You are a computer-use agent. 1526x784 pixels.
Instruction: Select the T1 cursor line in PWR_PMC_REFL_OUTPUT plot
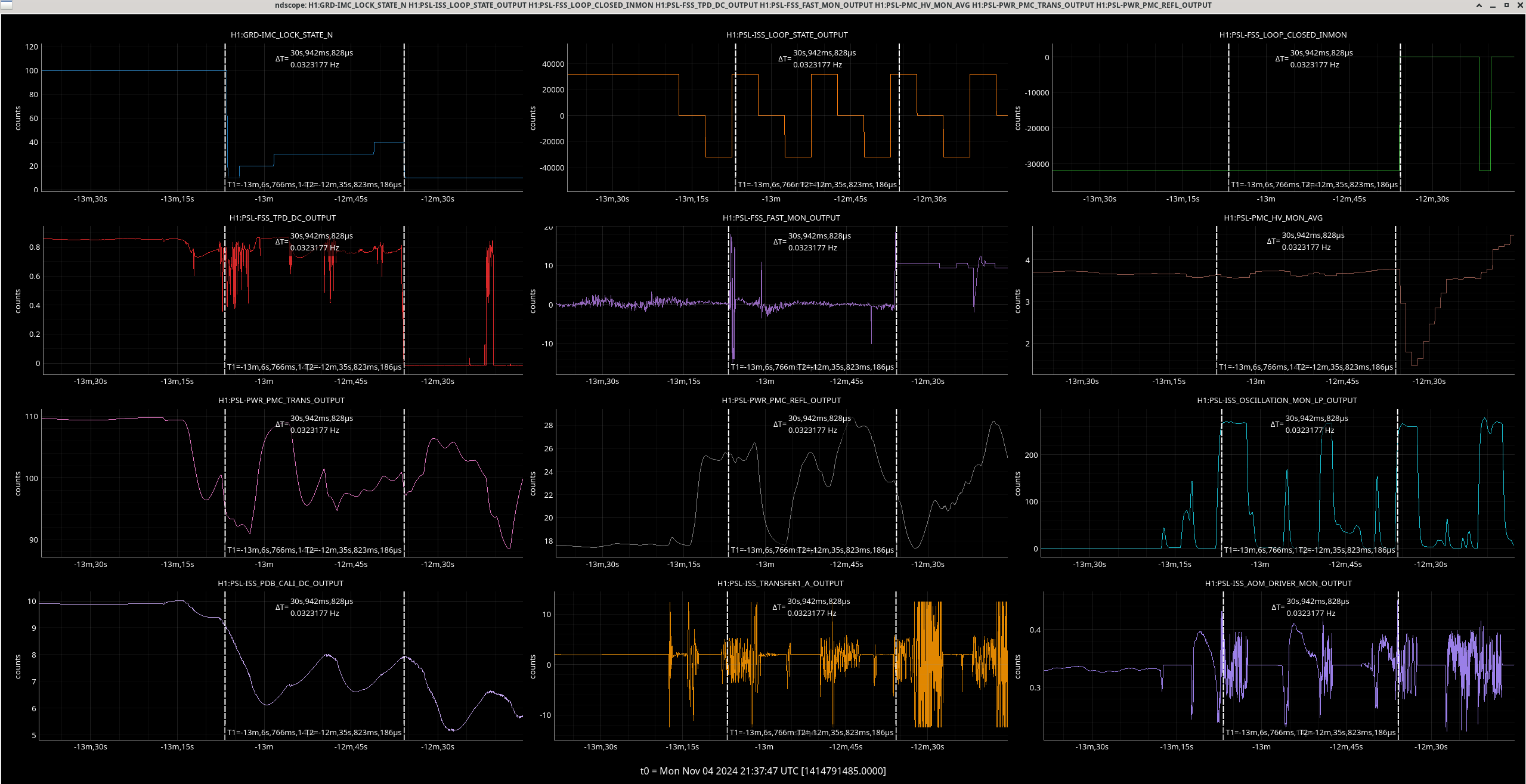(729, 483)
